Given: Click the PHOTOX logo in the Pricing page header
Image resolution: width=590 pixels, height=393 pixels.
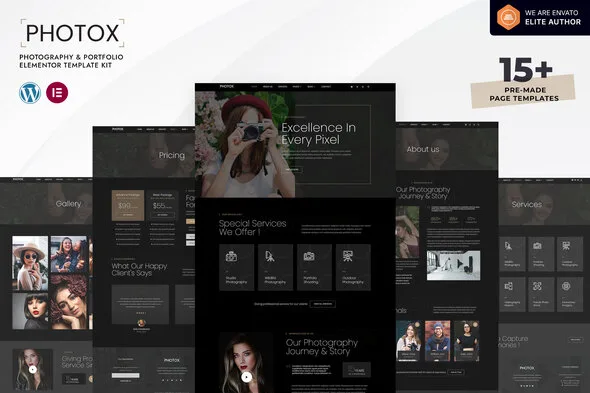Looking at the screenshot, I should pyautogui.click(x=118, y=129).
